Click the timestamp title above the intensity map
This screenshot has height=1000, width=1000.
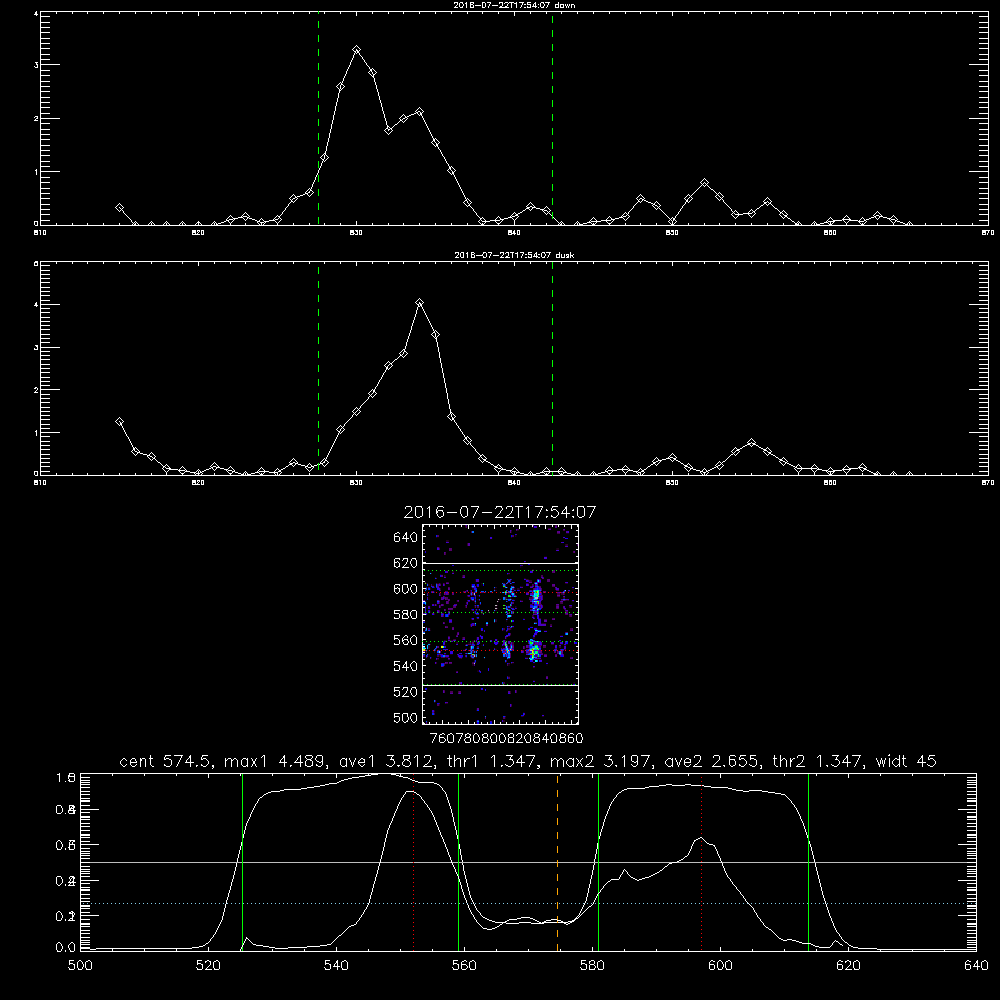click(x=500, y=512)
